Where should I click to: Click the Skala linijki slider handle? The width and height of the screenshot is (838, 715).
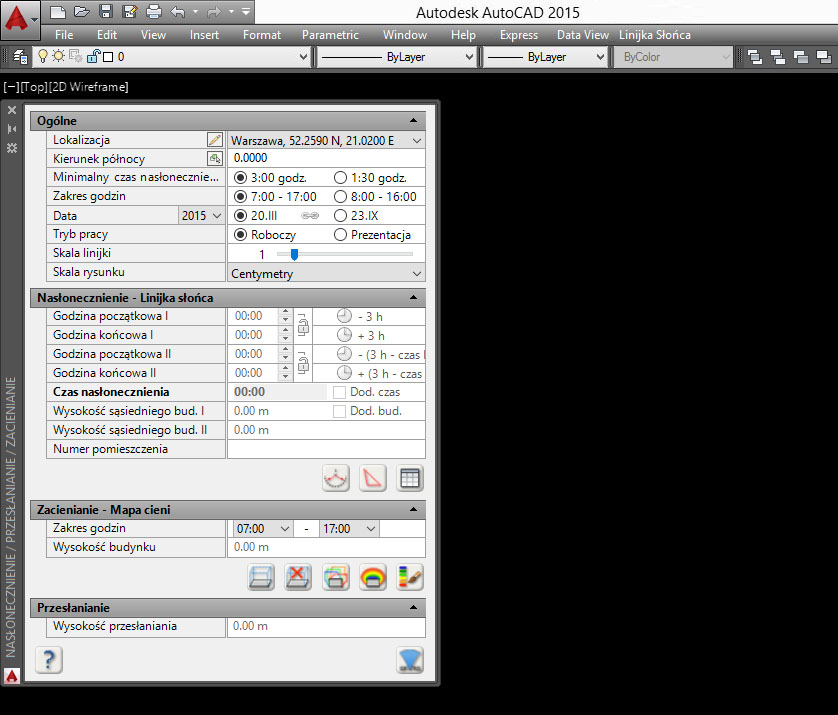[x=294, y=254]
